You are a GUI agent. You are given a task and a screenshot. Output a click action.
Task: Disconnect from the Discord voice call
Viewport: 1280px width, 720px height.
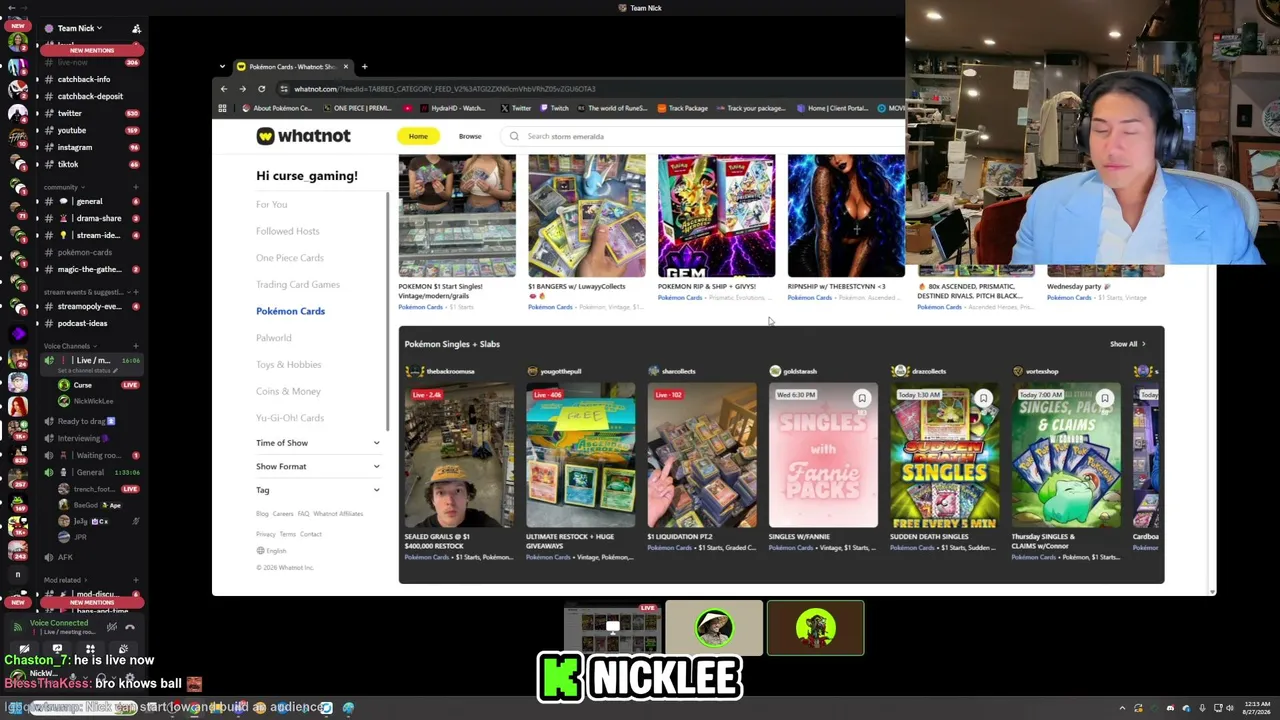(x=130, y=627)
